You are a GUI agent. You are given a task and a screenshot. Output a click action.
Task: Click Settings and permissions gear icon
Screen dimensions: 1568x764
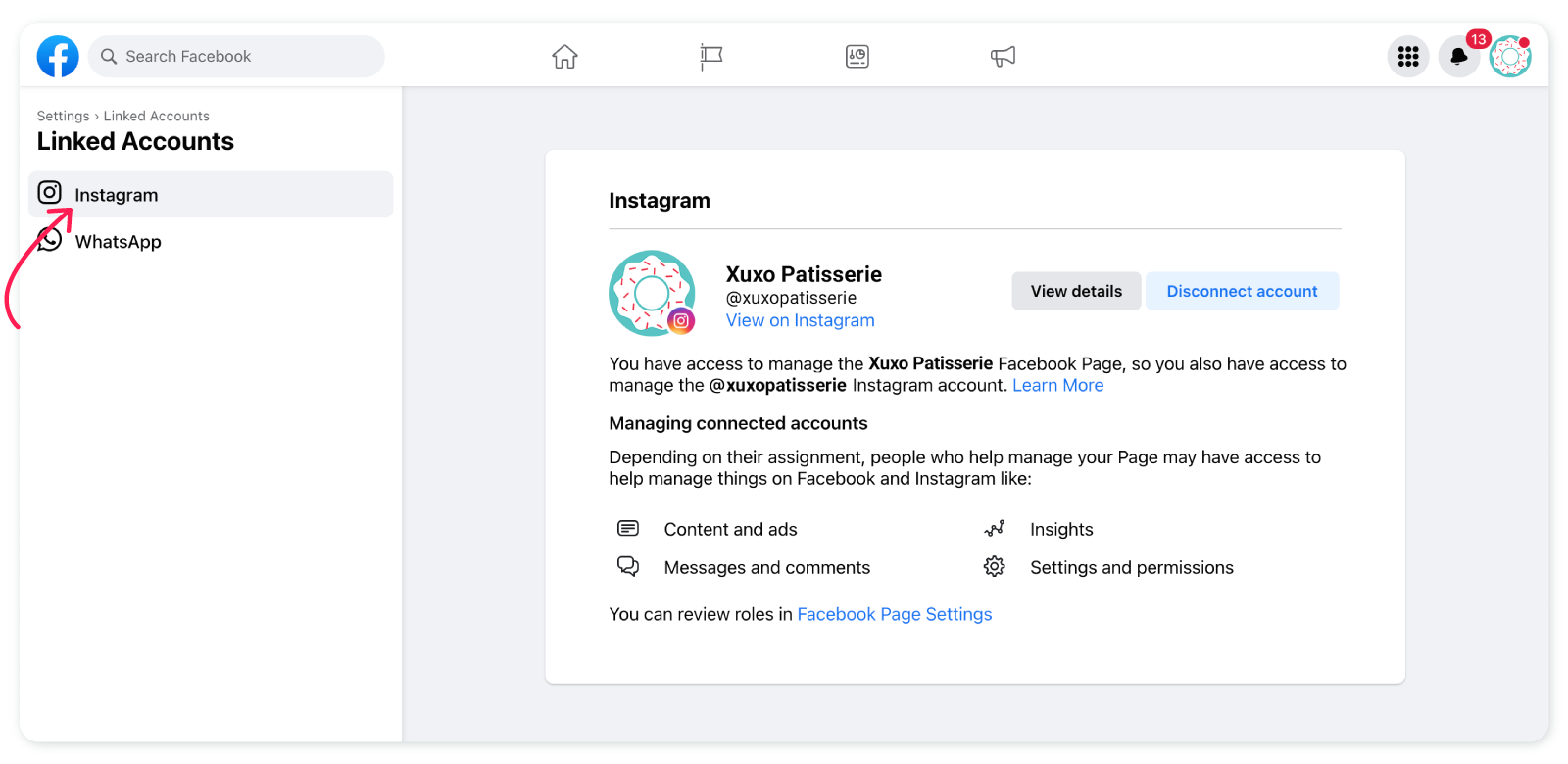[995, 566]
